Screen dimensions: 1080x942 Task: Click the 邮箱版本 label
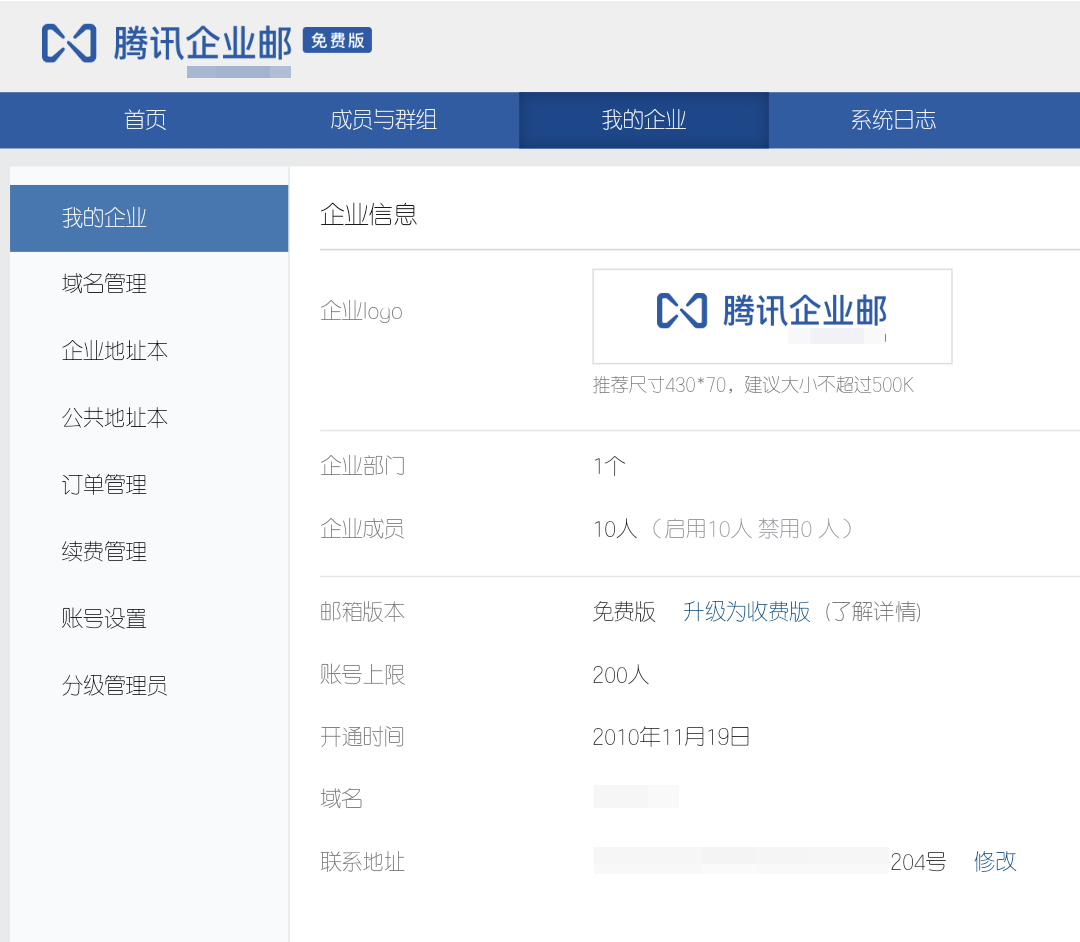[x=362, y=611]
